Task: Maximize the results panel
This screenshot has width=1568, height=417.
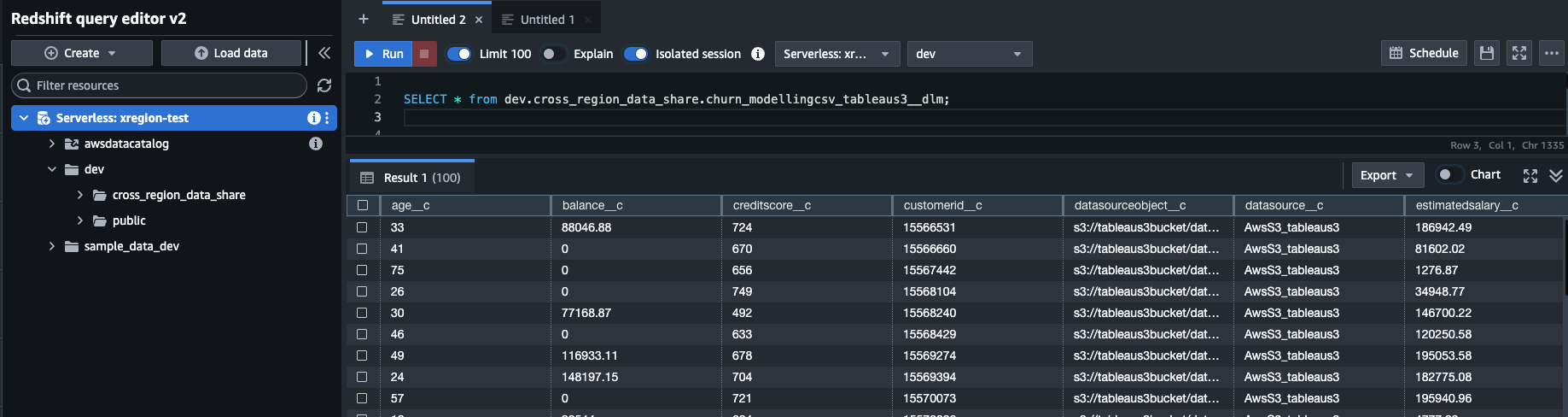Action: (1530, 175)
